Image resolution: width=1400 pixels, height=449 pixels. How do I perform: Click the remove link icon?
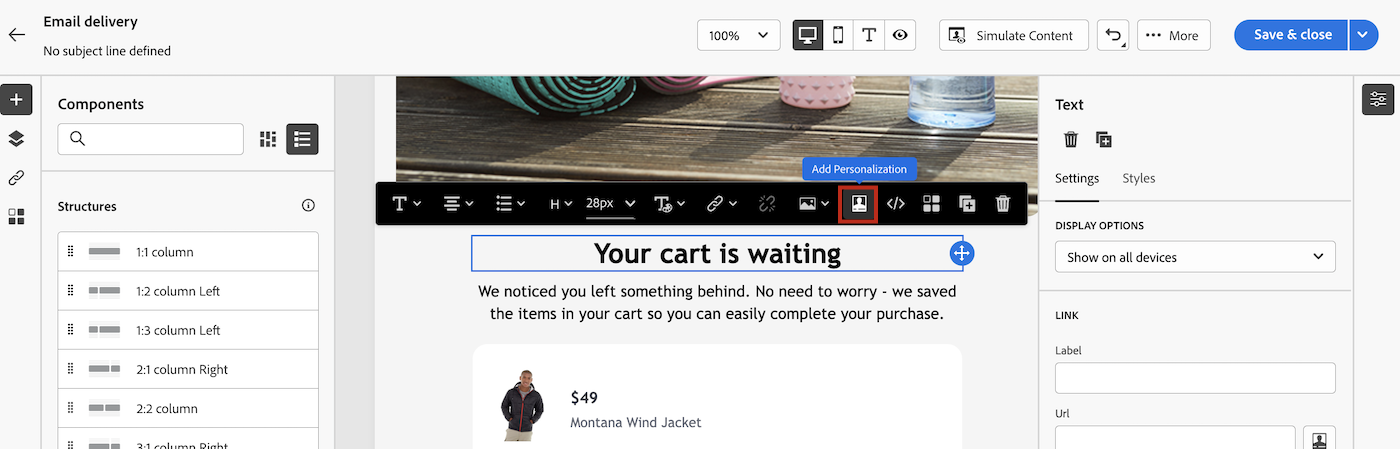(767, 204)
